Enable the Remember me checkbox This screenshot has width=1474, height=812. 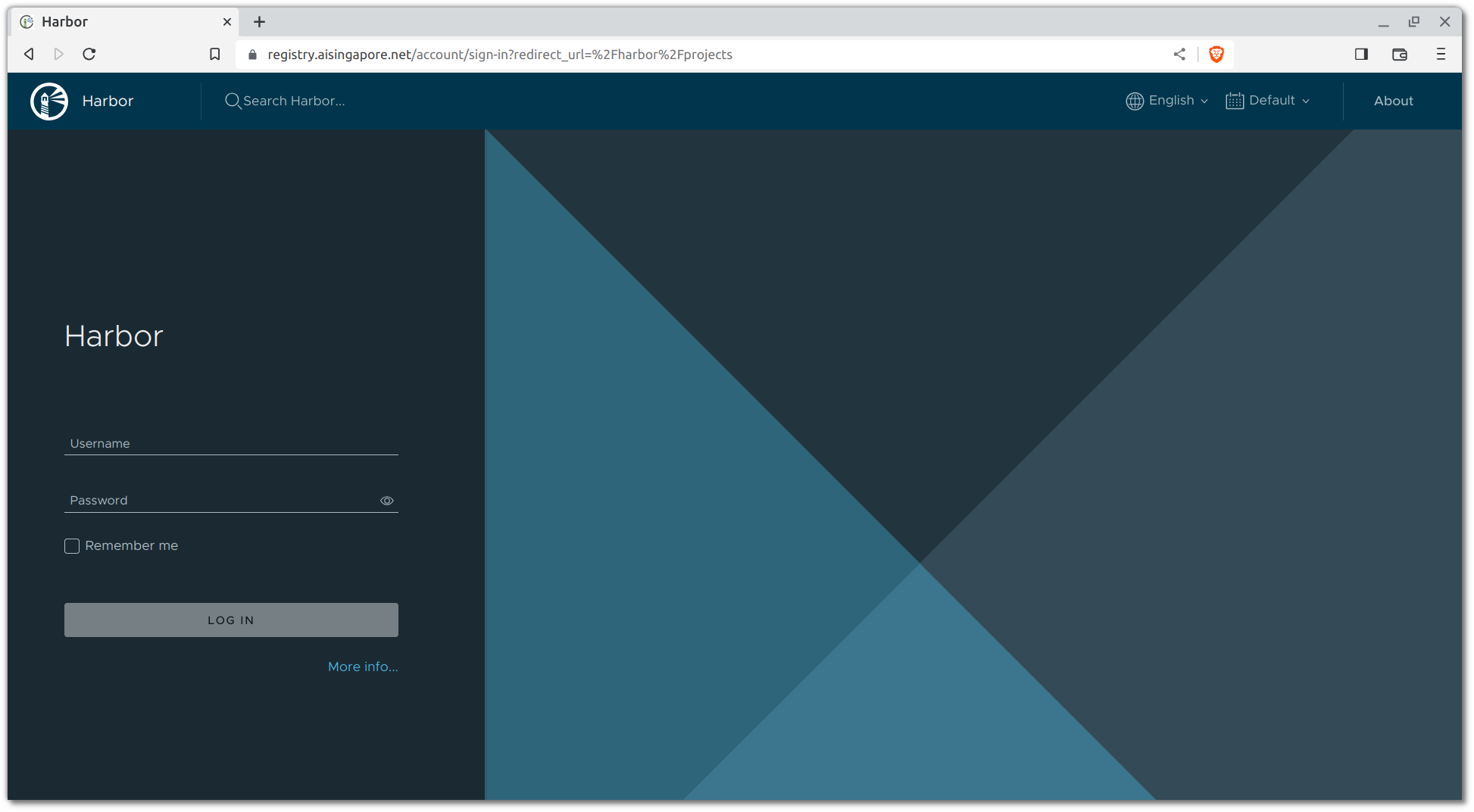point(72,546)
